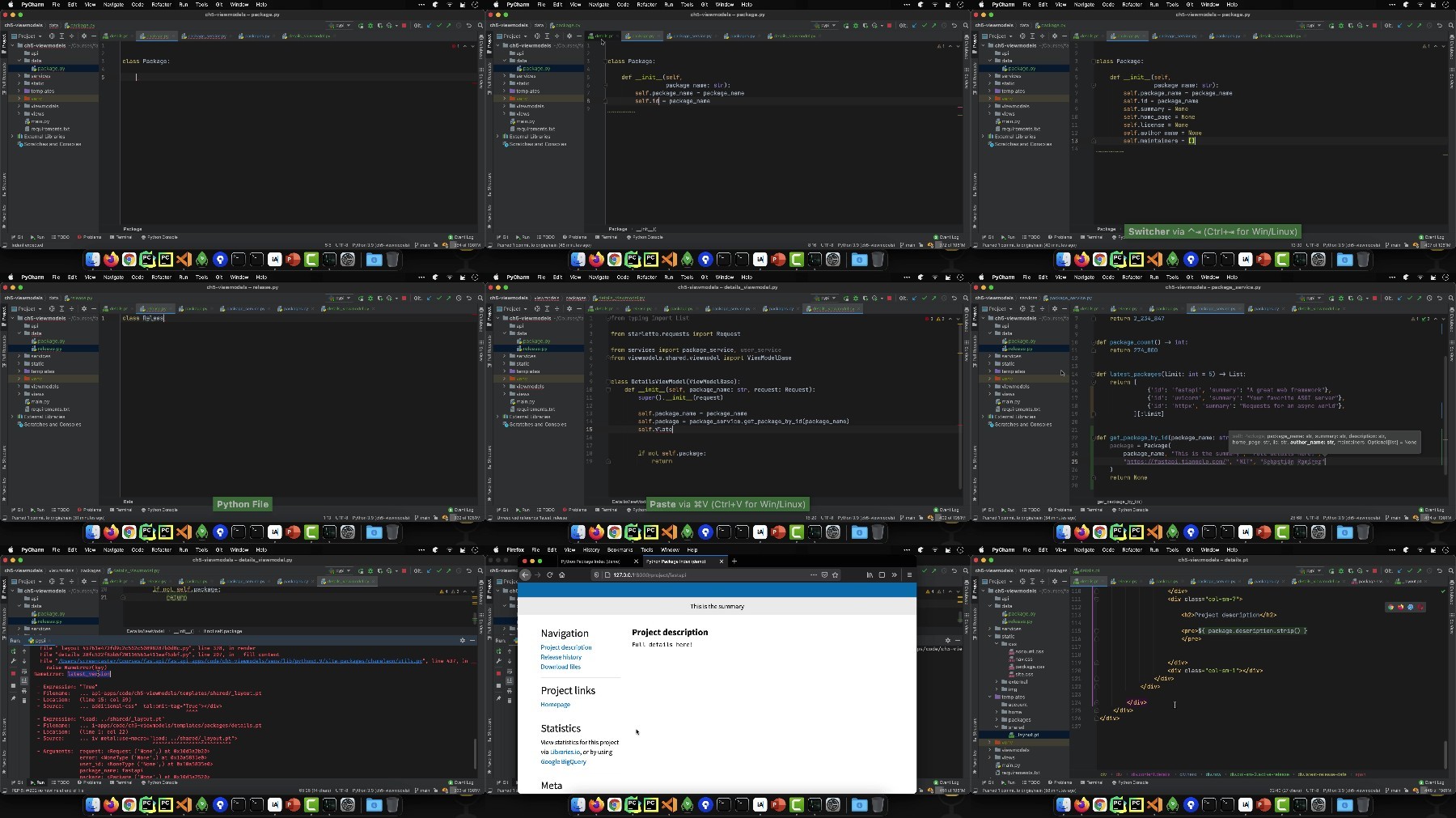Open Chrome preview icon in the details.pt editor

[1390, 606]
